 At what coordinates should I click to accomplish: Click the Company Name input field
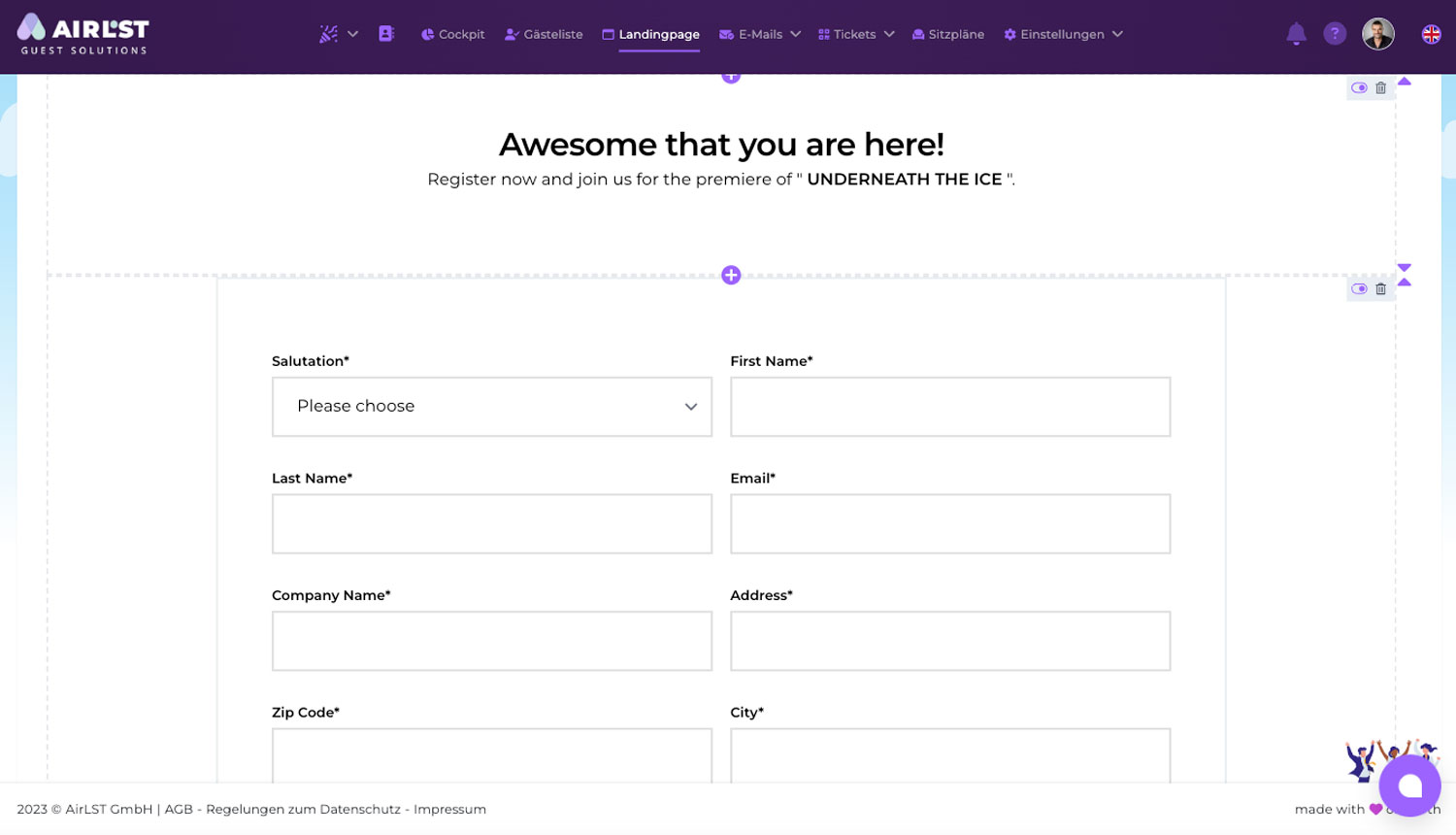pyautogui.click(x=492, y=641)
